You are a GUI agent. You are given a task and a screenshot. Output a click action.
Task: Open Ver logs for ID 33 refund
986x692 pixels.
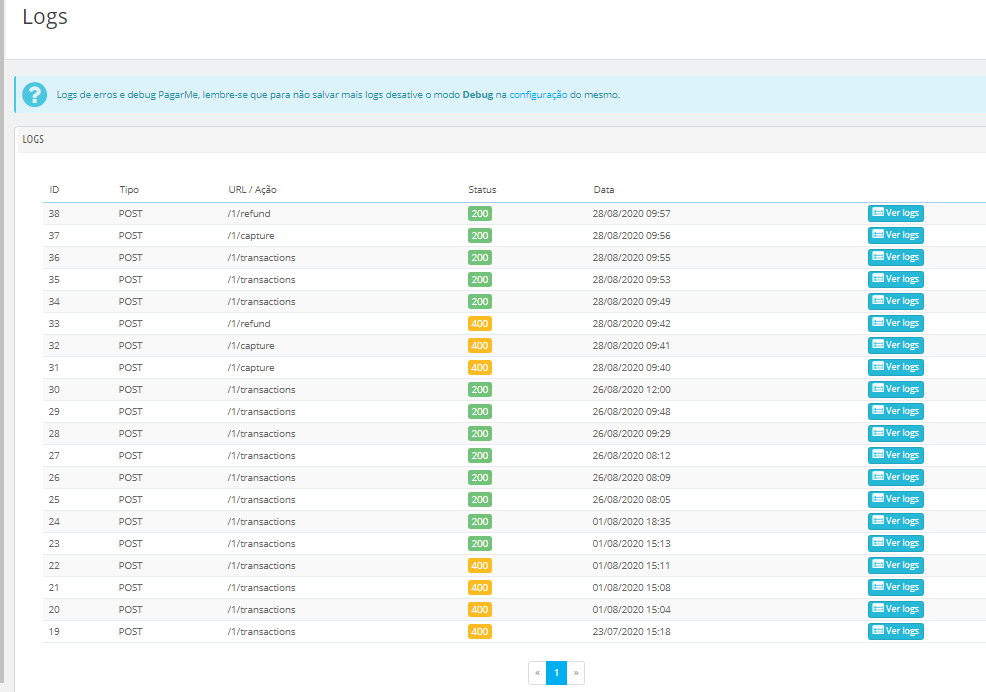coord(895,323)
